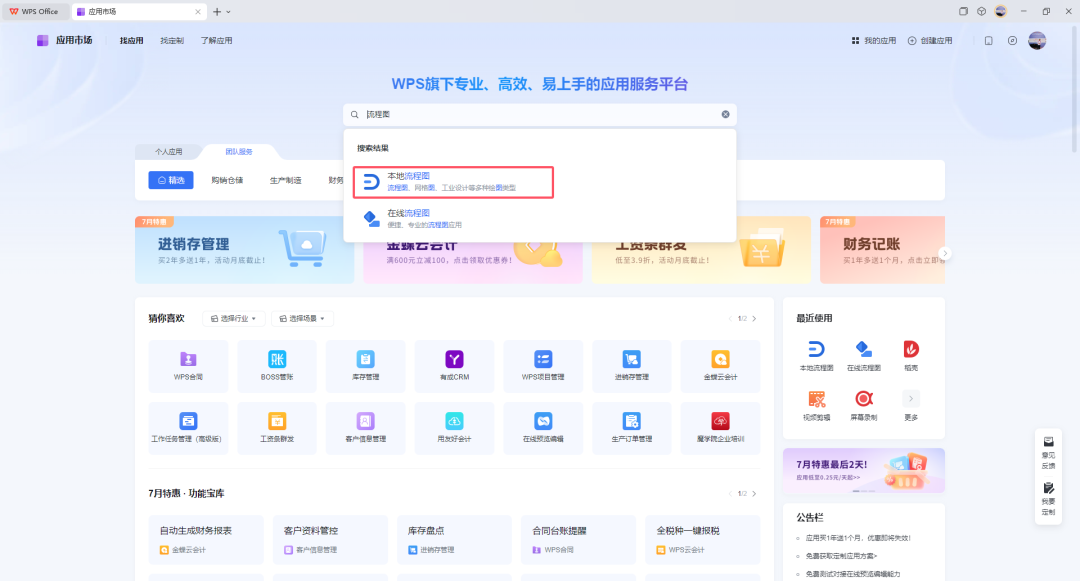Open the user avatar beside the compass icon
The image size is (1080, 581).
1037,41
